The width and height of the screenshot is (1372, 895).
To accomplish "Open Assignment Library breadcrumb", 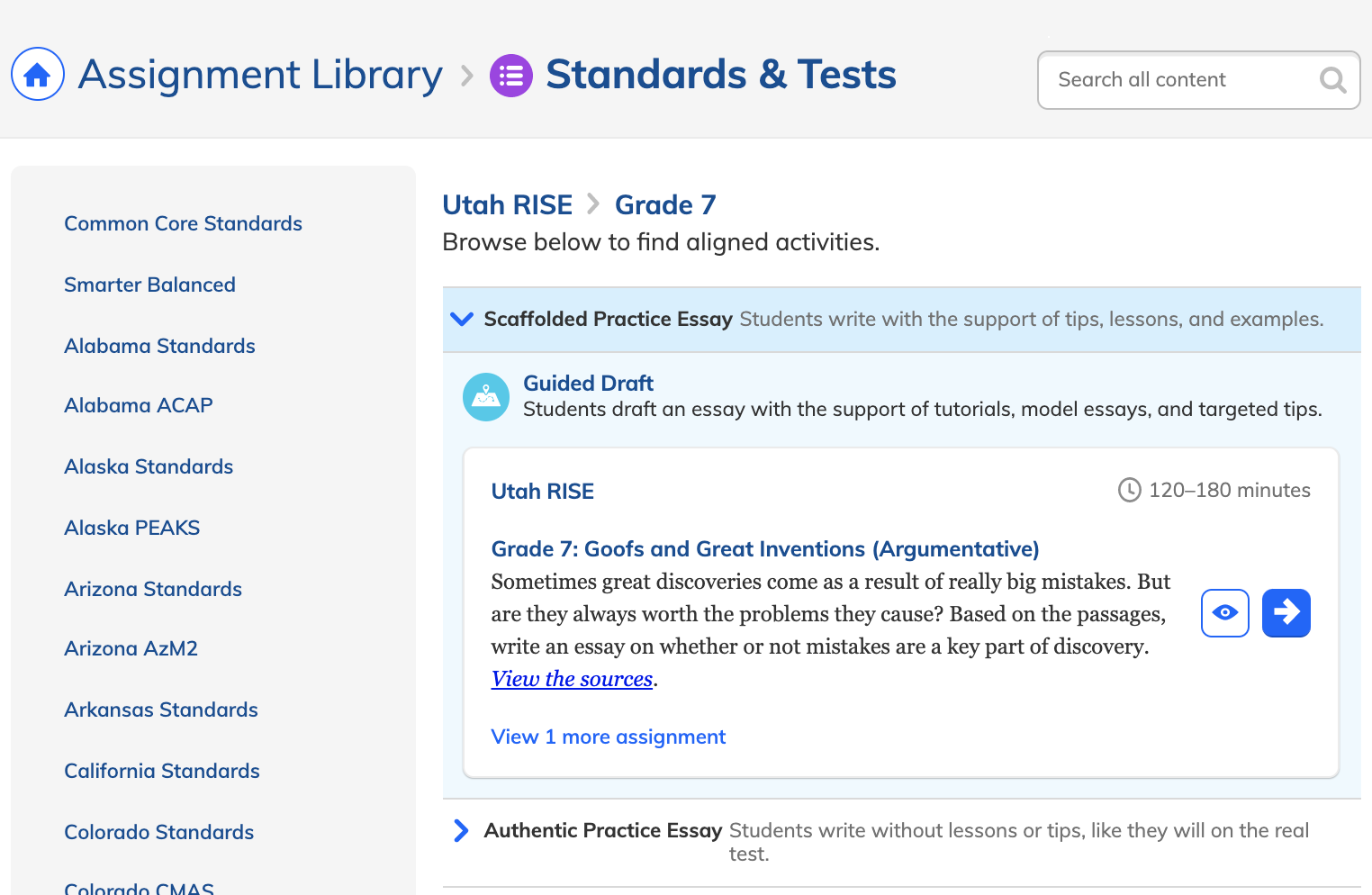I will (260, 75).
